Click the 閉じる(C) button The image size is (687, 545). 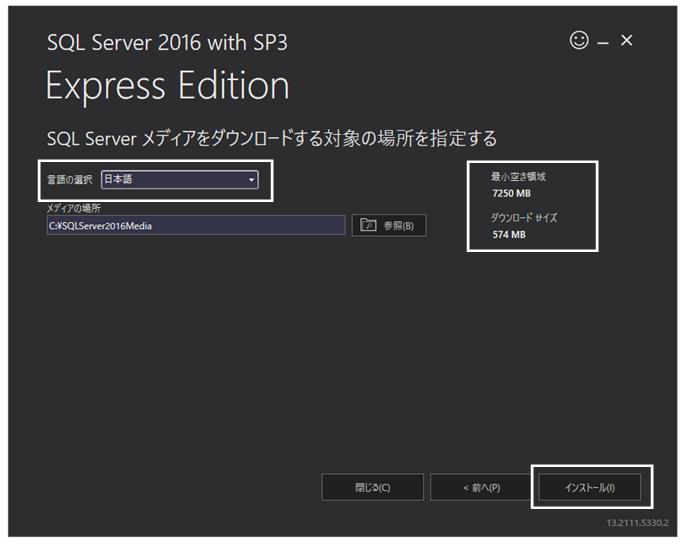pos(372,487)
